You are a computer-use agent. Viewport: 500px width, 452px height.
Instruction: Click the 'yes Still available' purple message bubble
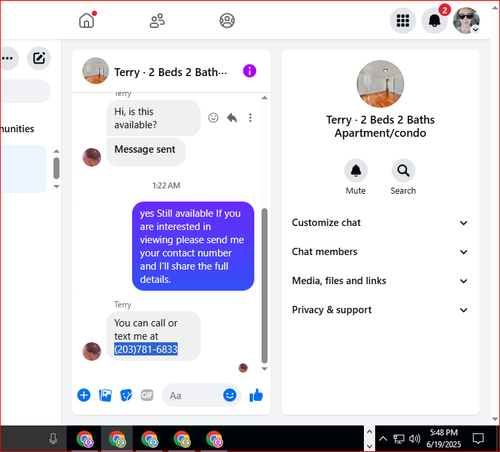[193, 246]
